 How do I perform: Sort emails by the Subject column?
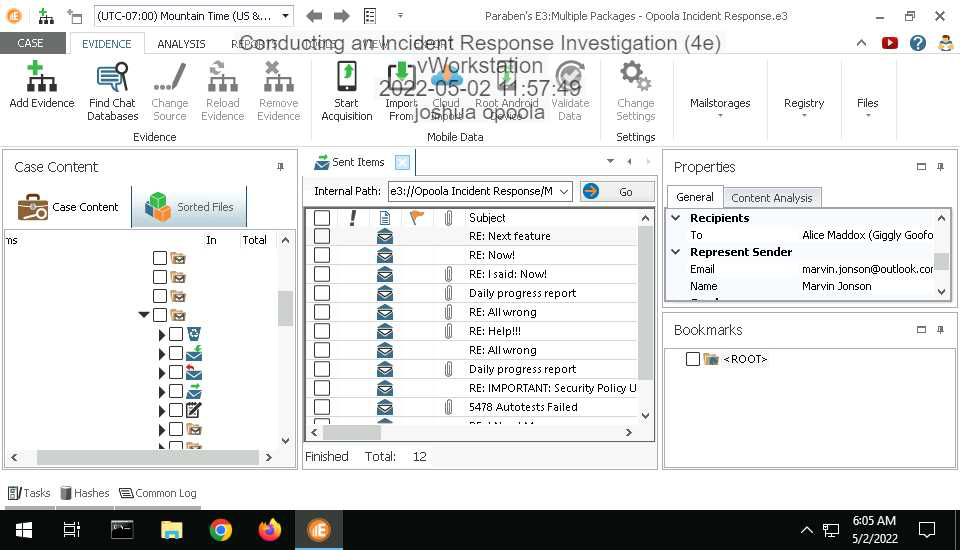(x=487, y=217)
